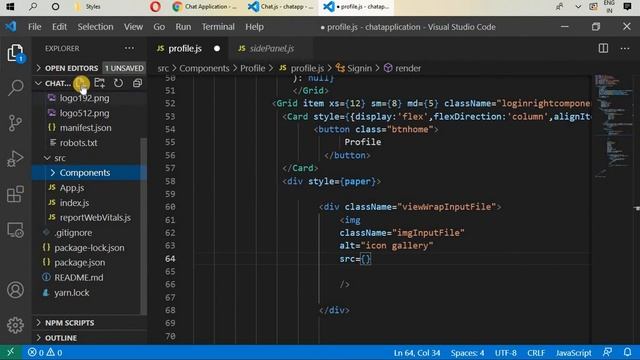Open App.js in the file tree
This screenshot has width=640, height=360.
pyautogui.click(x=72, y=188)
